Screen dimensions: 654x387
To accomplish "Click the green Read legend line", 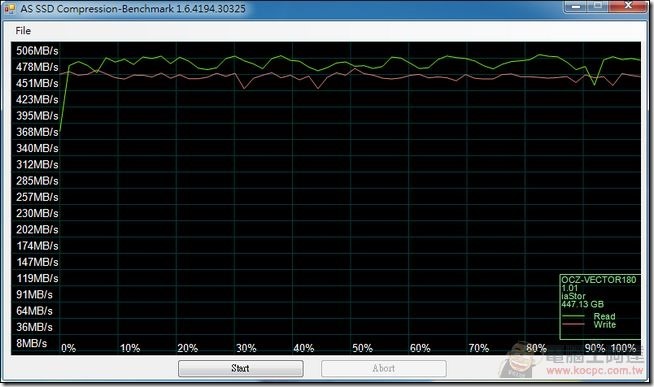I will [x=574, y=317].
